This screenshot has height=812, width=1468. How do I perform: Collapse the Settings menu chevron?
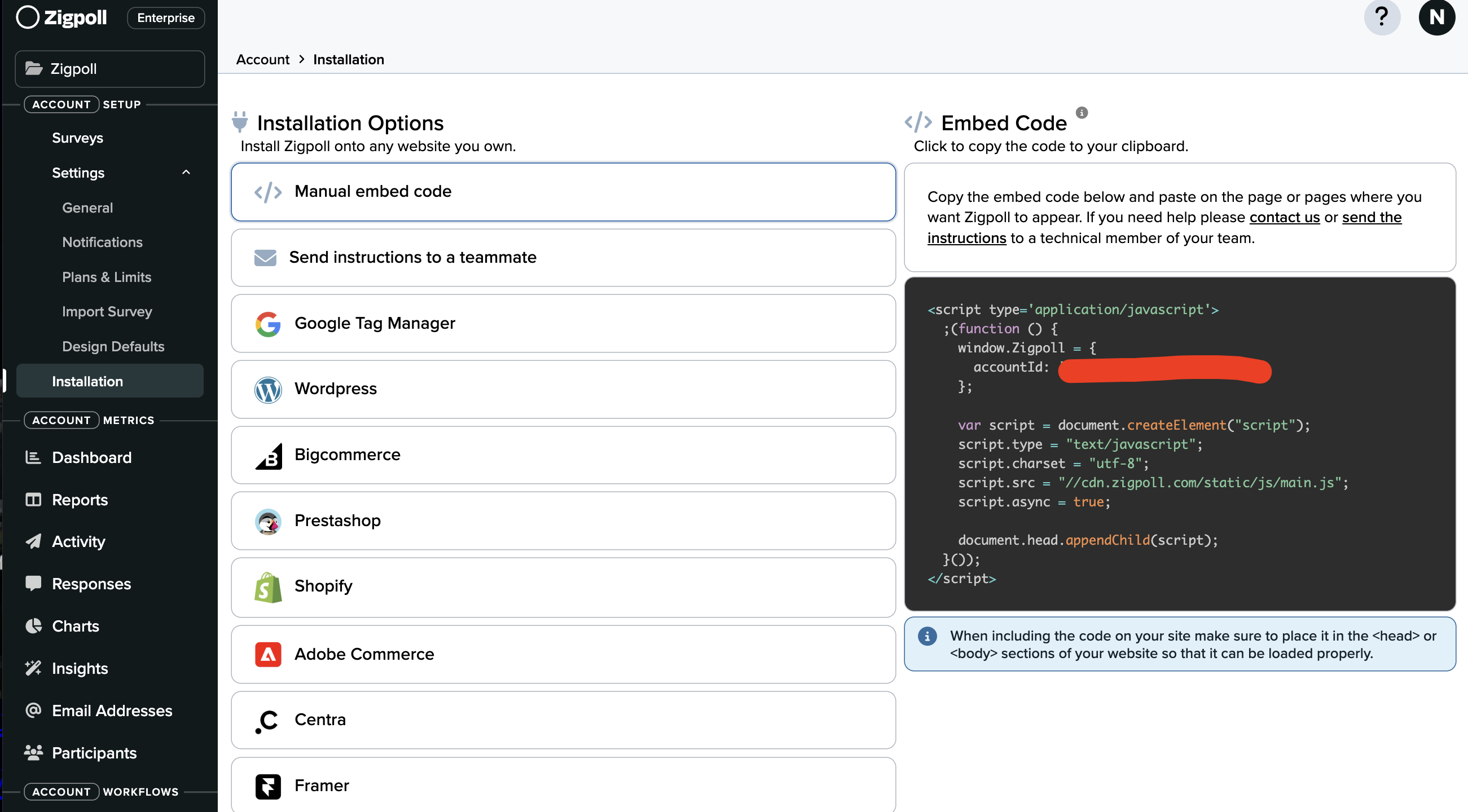pyautogui.click(x=186, y=173)
